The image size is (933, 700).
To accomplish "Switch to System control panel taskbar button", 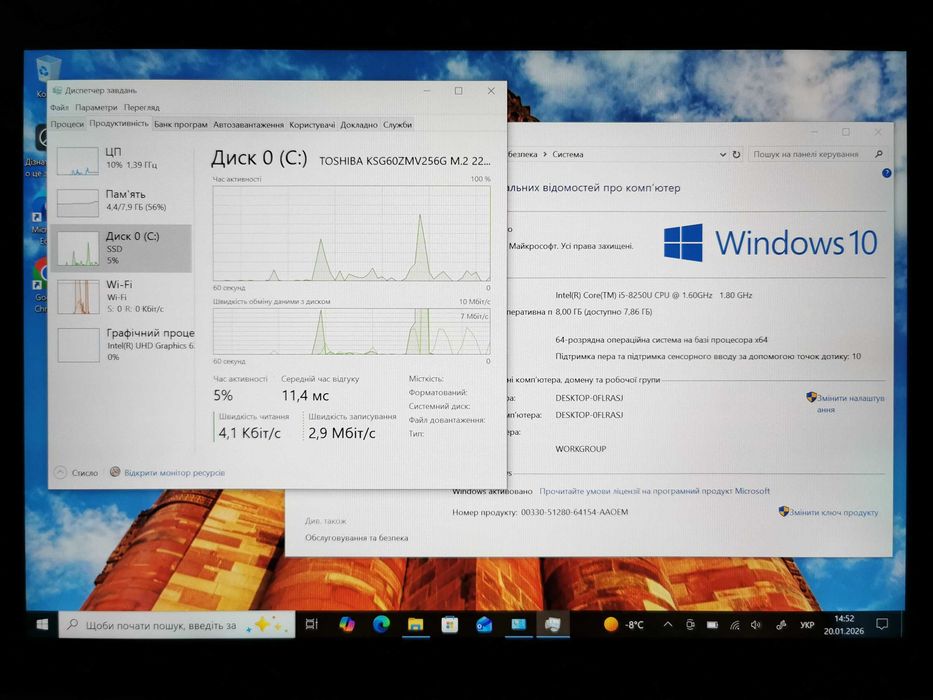I will [518, 624].
